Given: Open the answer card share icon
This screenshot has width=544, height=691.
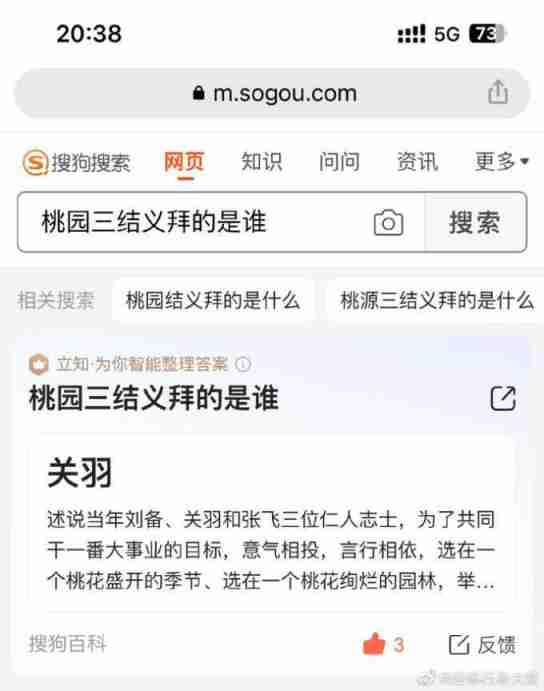Looking at the screenshot, I should click(x=503, y=398).
